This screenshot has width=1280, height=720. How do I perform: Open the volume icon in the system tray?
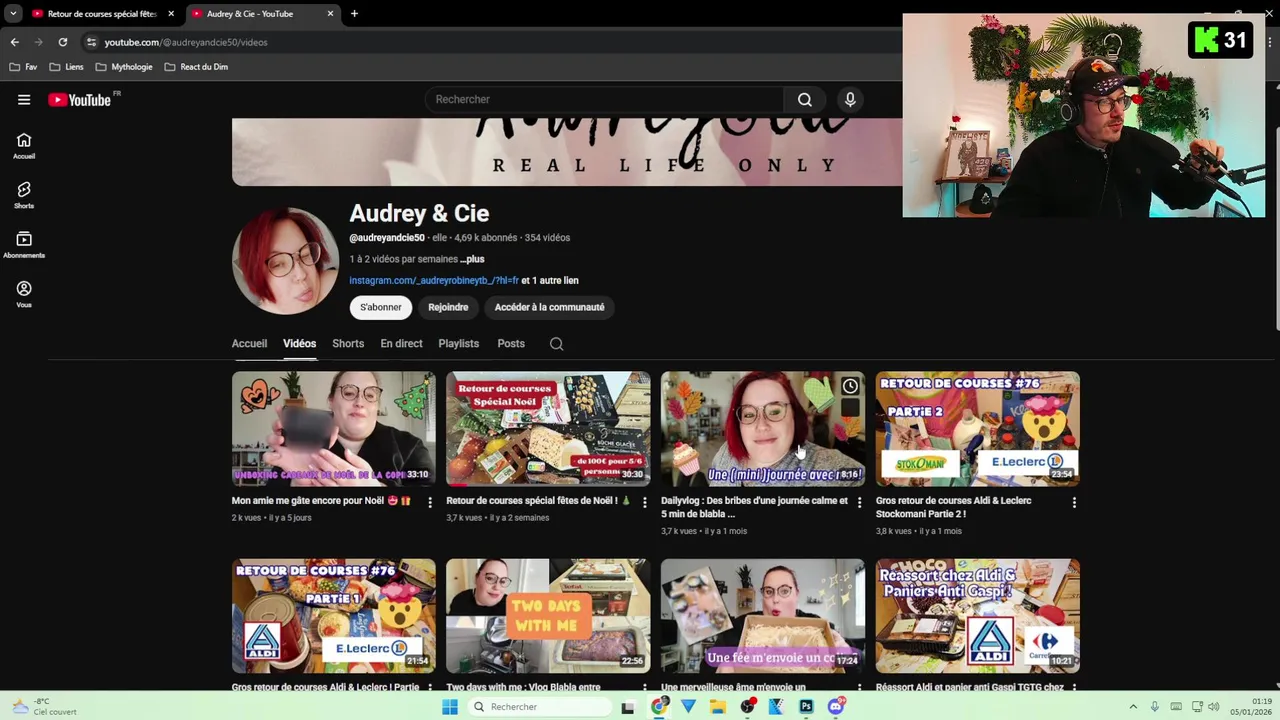(1213, 707)
